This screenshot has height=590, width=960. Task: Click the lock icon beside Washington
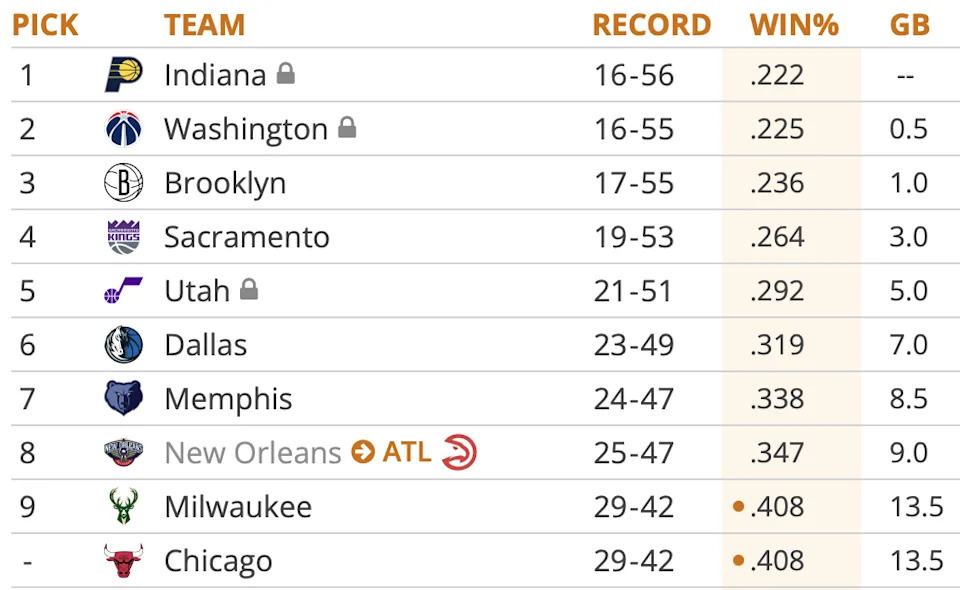tap(347, 127)
